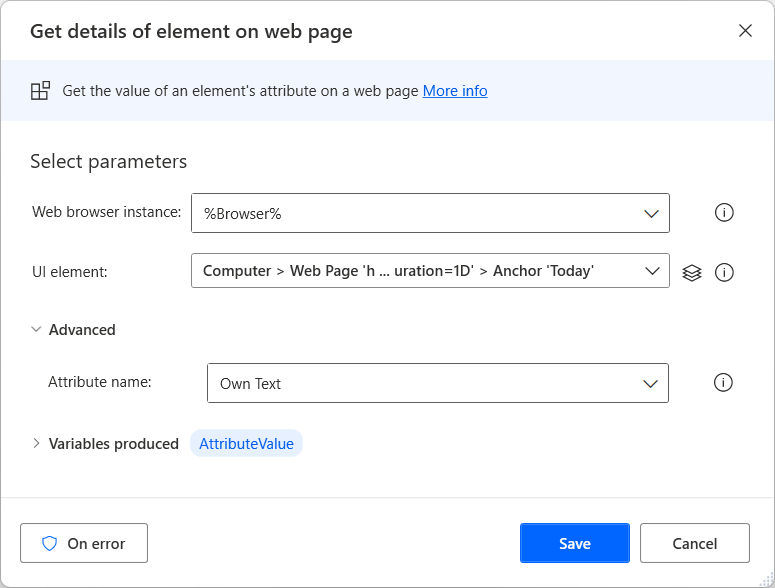
Task: Open the UI element picker layers icon
Action: [x=691, y=273]
